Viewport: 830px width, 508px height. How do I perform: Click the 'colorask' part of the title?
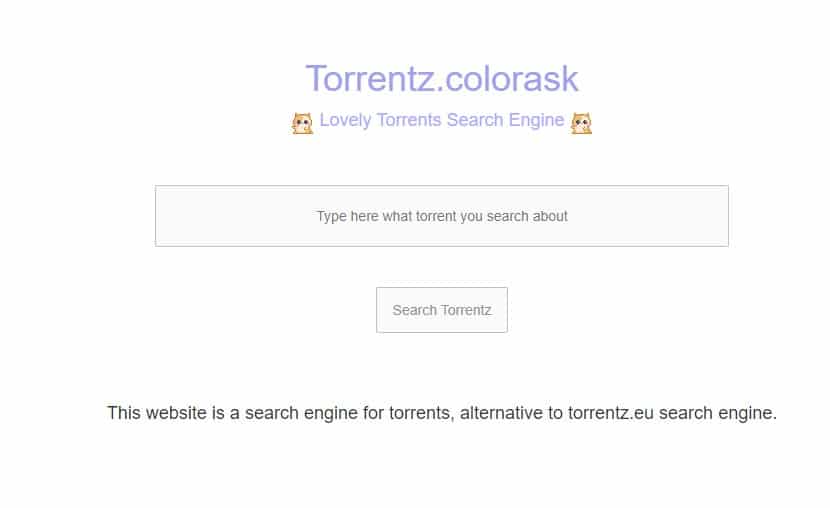pos(511,78)
